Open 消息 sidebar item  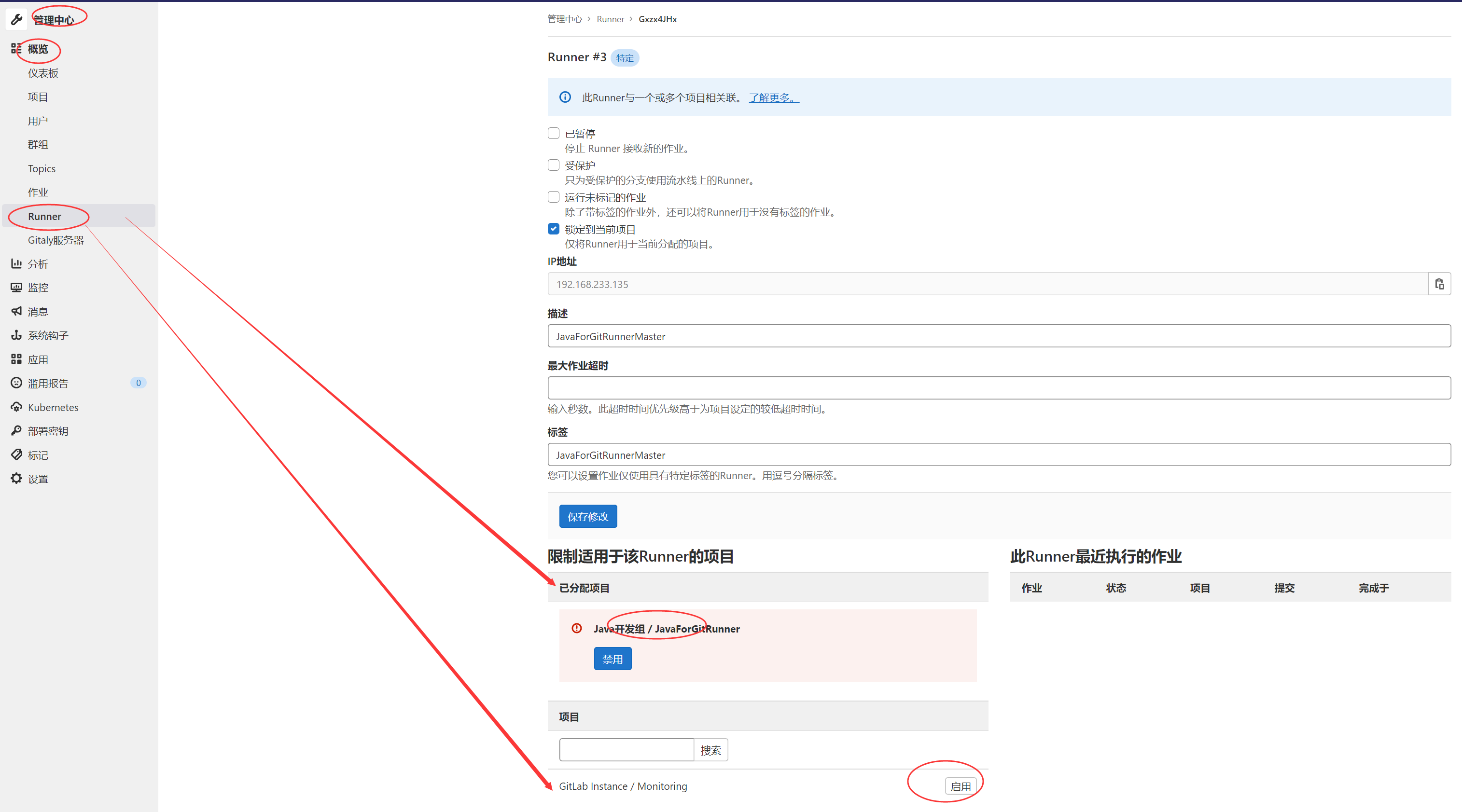38,312
